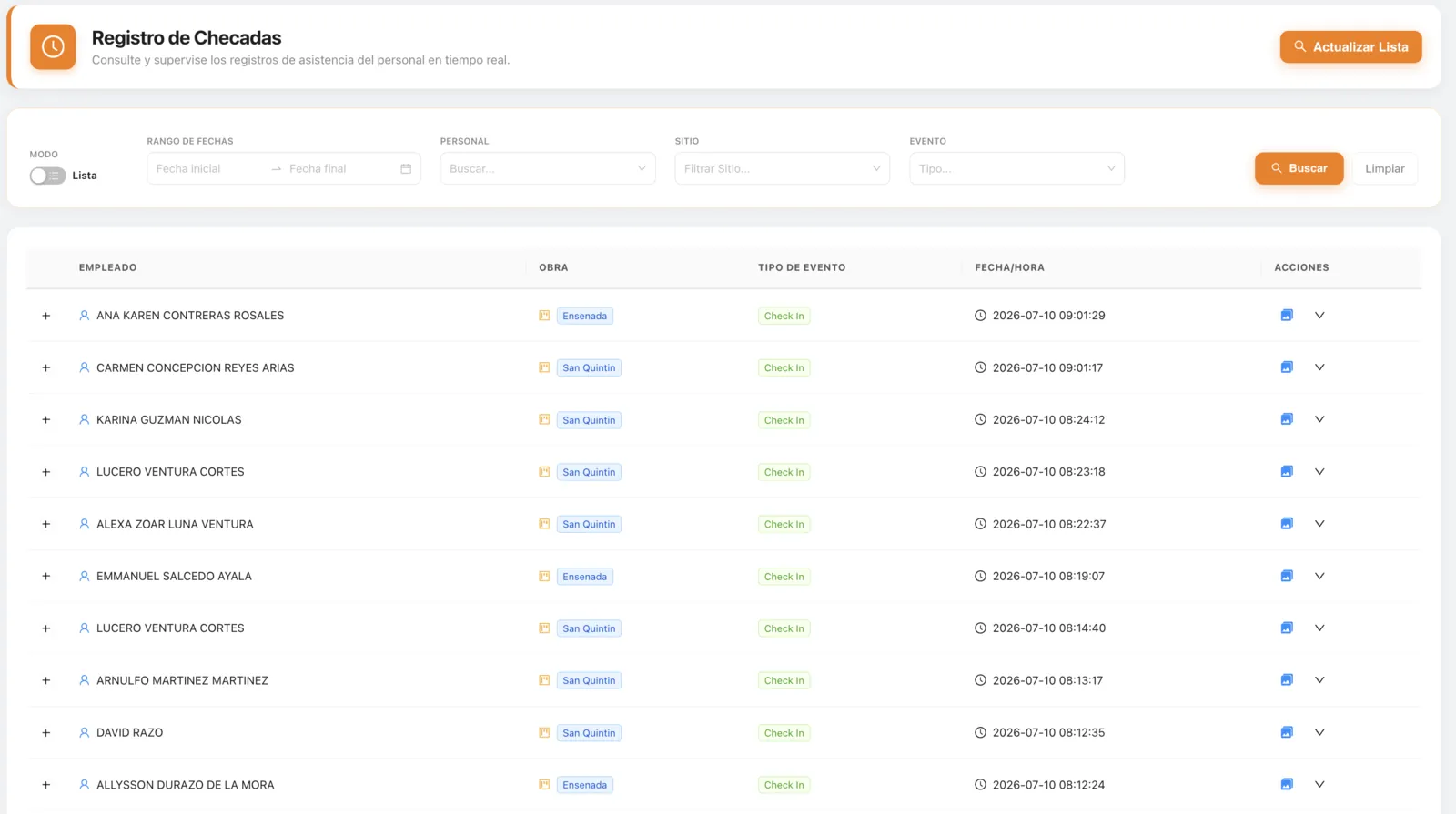Viewport: 1456px width, 814px height.
Task: Click the Fecha final date field
Action: pos(339,168)
